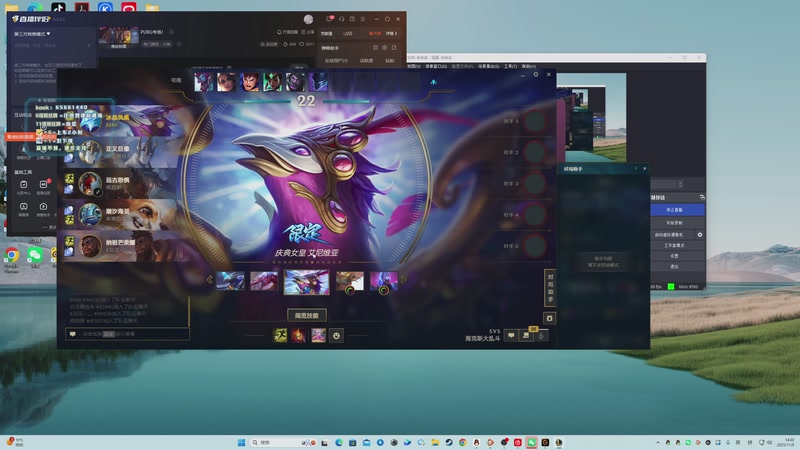
Task: Click the dock float icon in OBS controls header
Action: point(702,197)
